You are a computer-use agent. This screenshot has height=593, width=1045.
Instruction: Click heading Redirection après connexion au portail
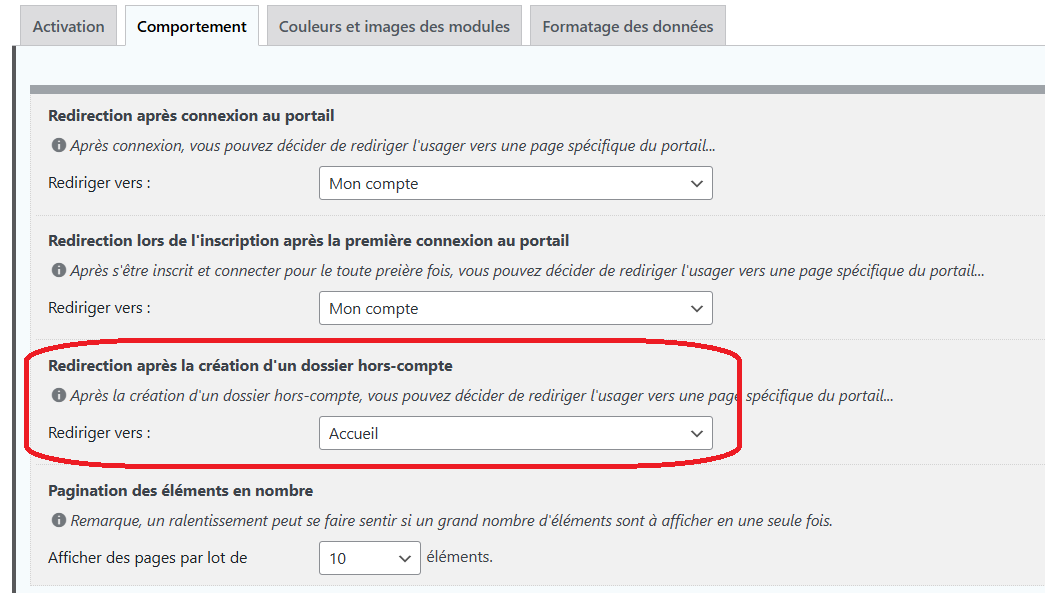(x=191, y=116)
